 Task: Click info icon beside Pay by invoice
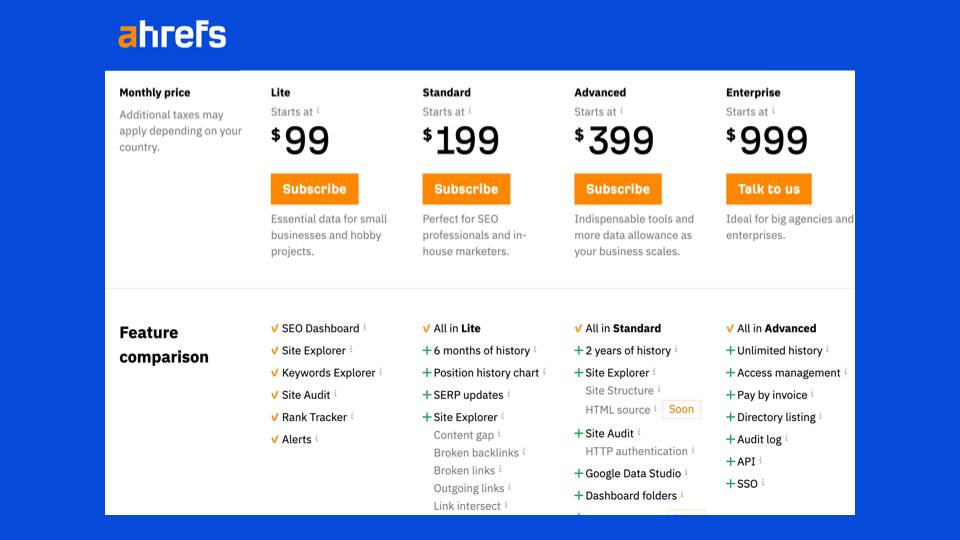812,394
